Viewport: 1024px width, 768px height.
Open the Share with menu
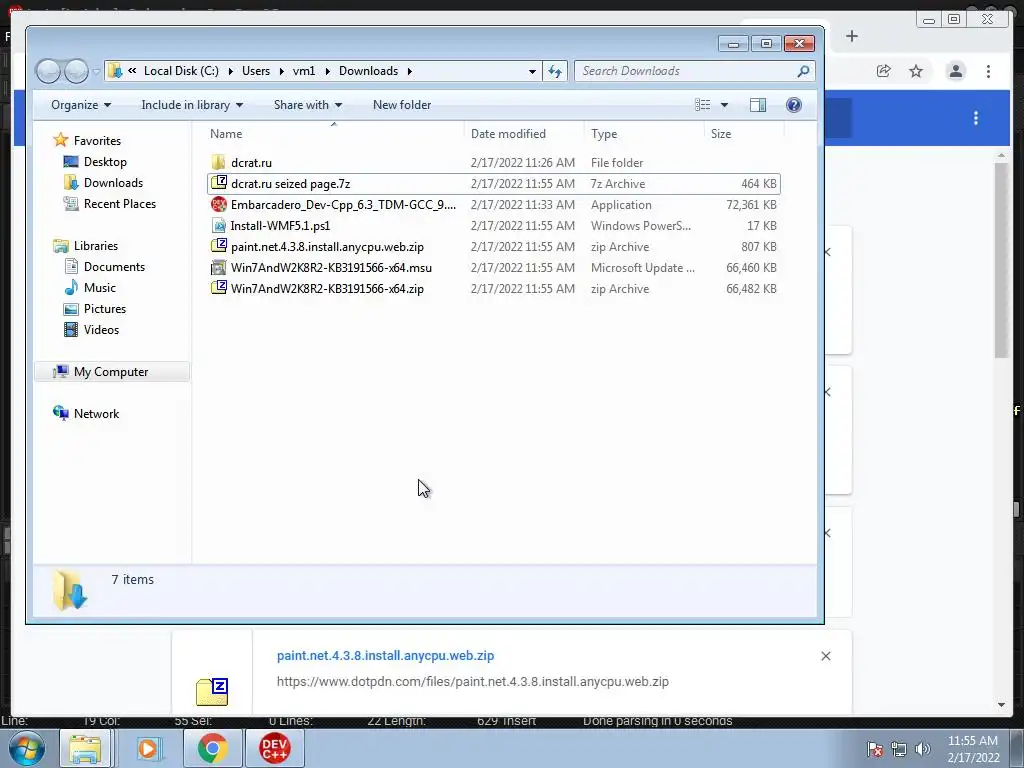coord(308,105)
